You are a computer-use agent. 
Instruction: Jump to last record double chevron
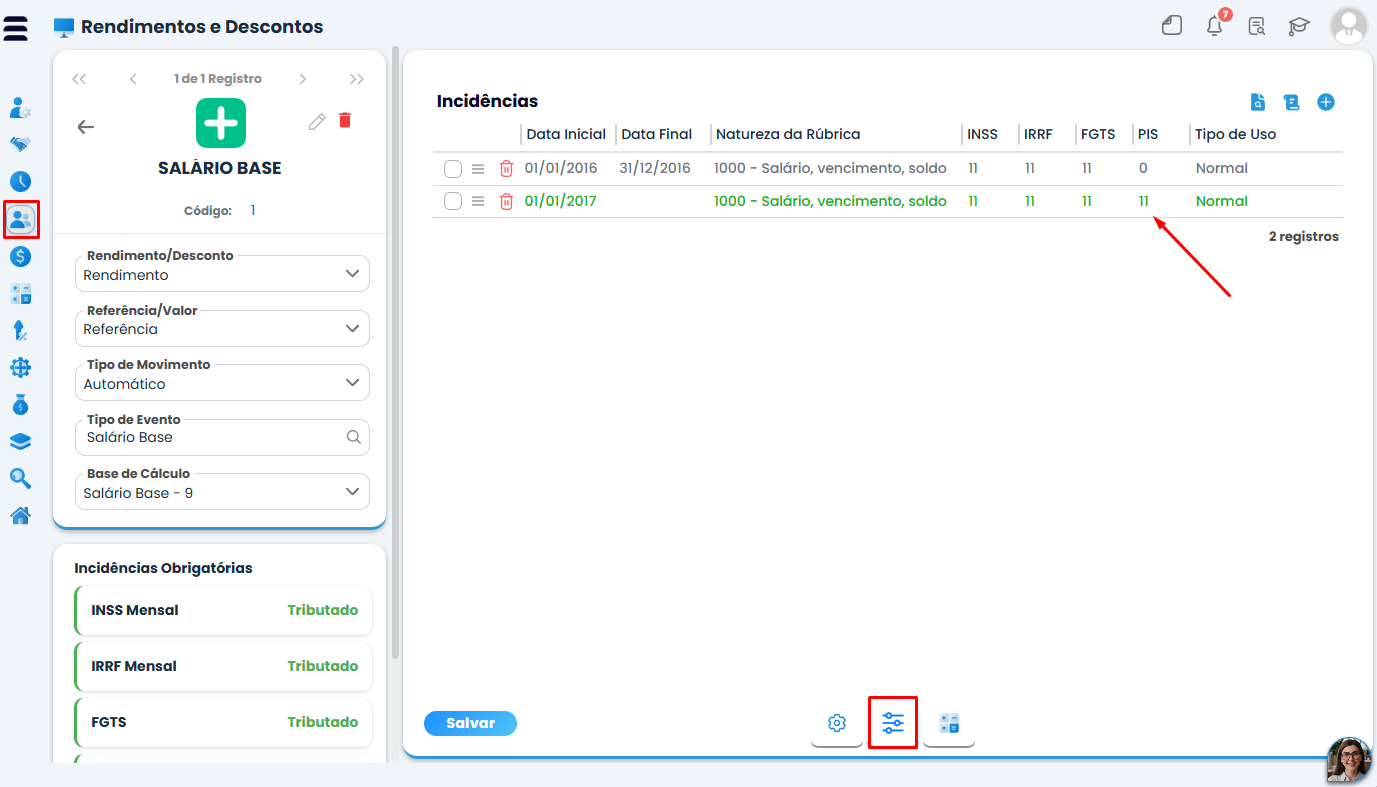[x=357, y=79]
